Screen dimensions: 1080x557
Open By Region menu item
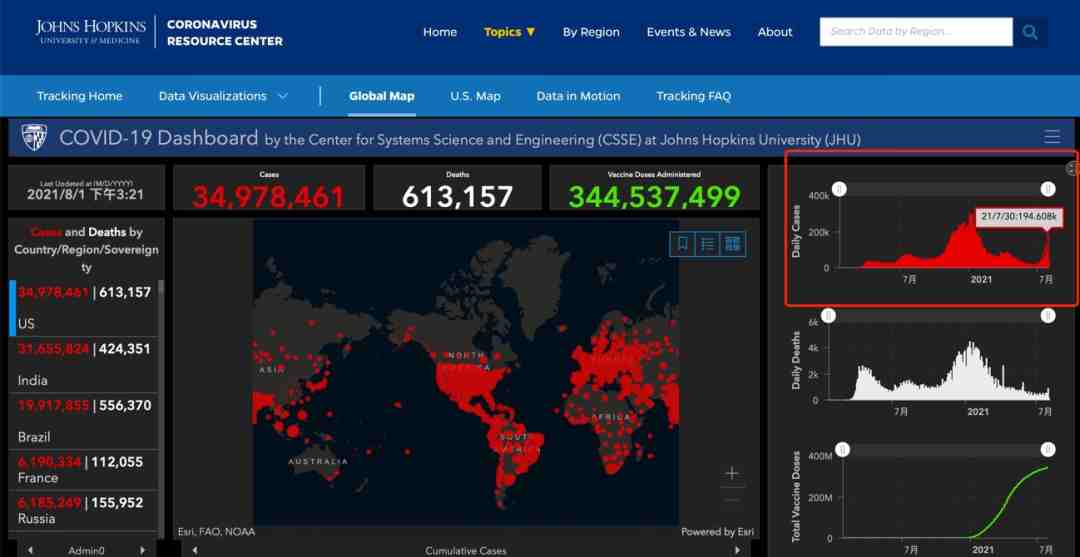point(591,32)
